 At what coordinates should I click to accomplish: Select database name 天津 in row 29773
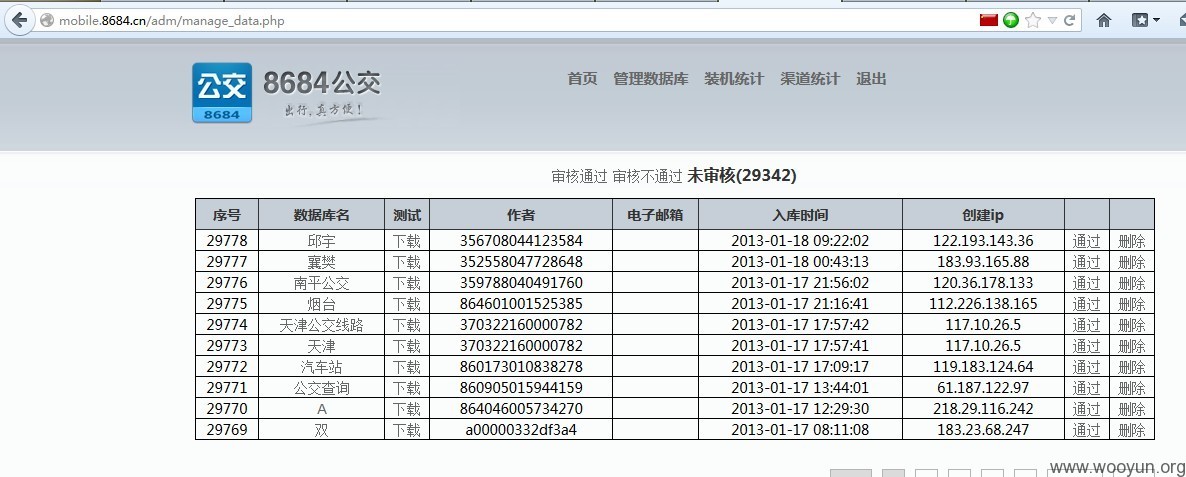pyautogui.click(x=321, y=346)
